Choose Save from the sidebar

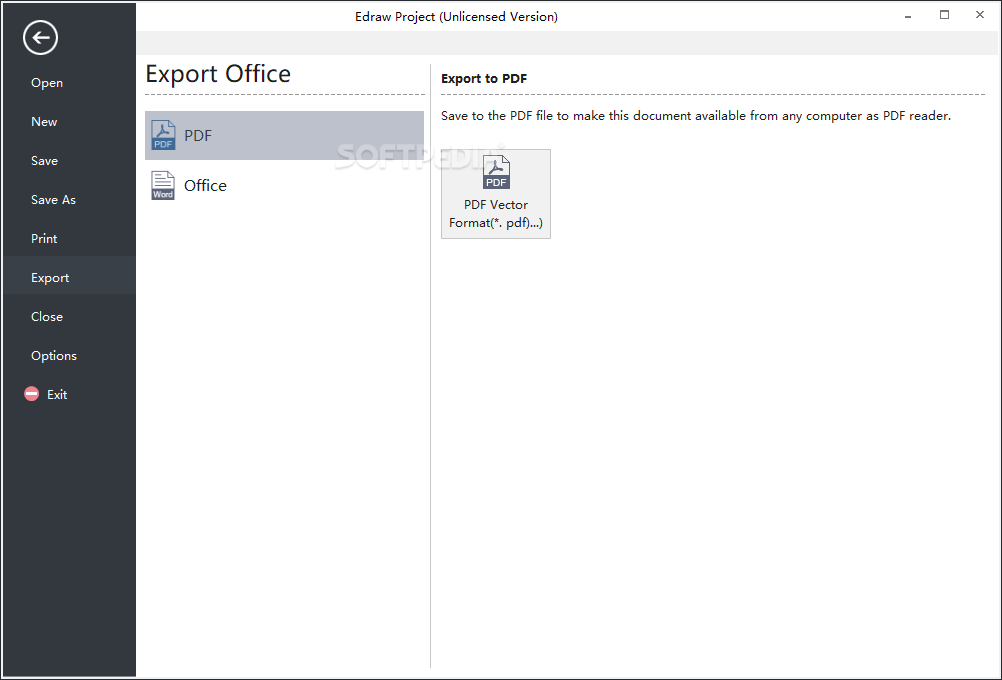point(44,161)
